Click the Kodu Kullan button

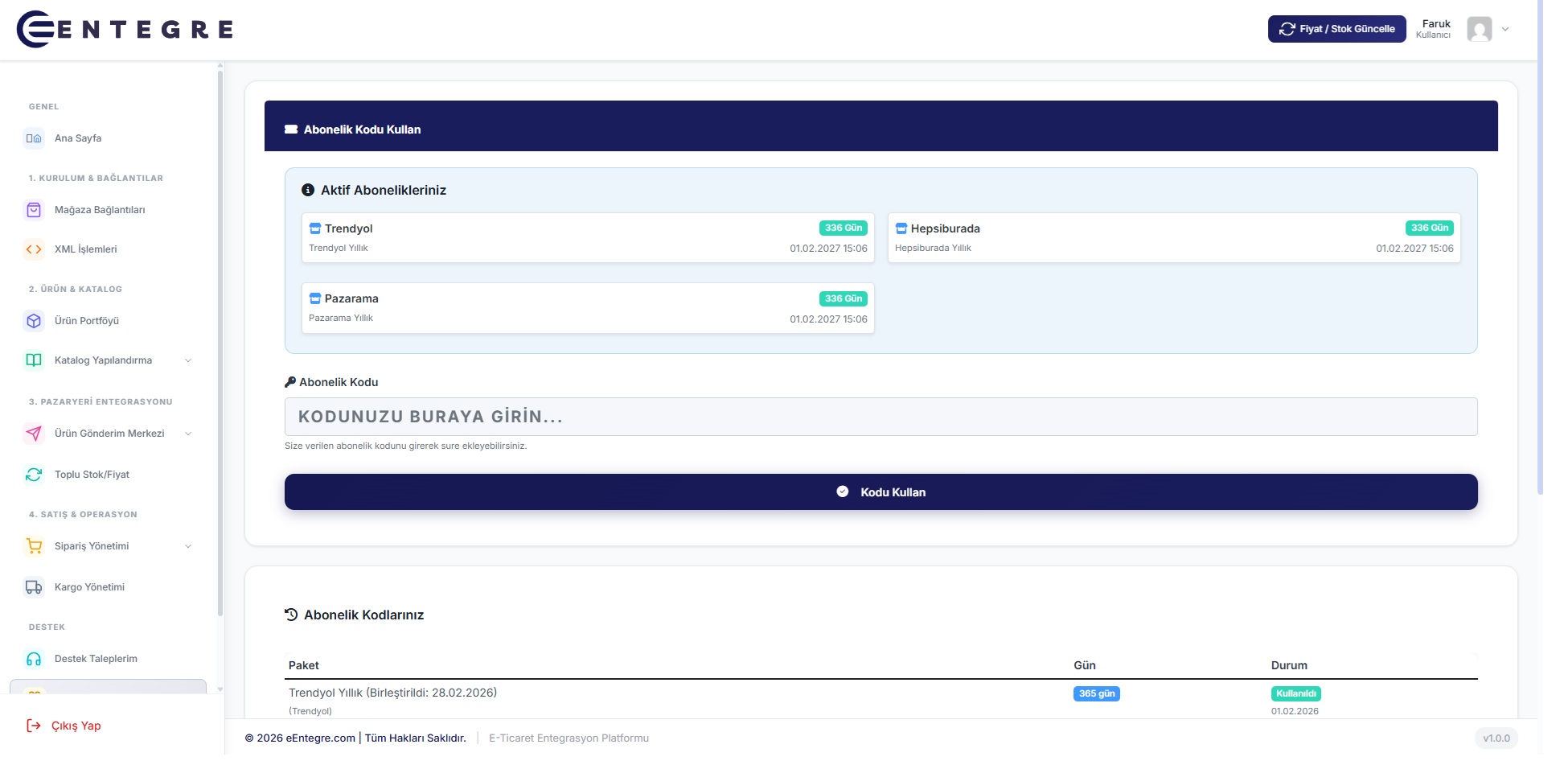click(880, 492)
